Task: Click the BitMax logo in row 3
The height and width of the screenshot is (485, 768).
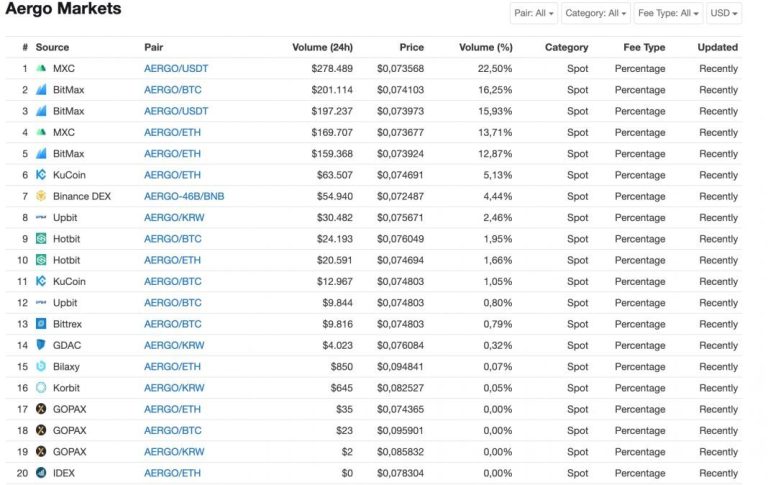Action: point(41,111)
